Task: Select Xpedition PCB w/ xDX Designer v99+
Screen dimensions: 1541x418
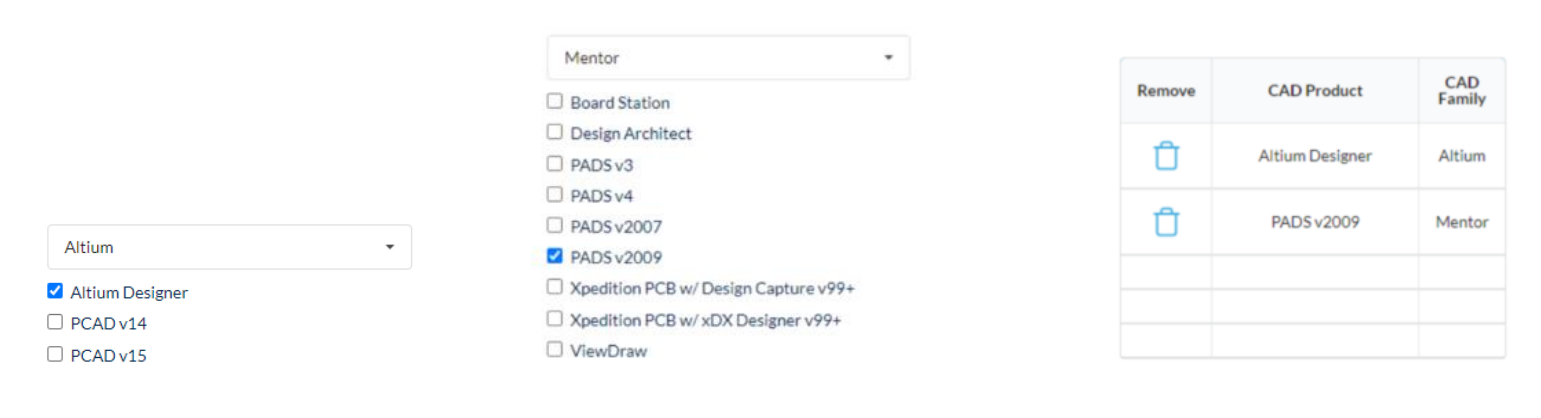Action: point(554,319)
